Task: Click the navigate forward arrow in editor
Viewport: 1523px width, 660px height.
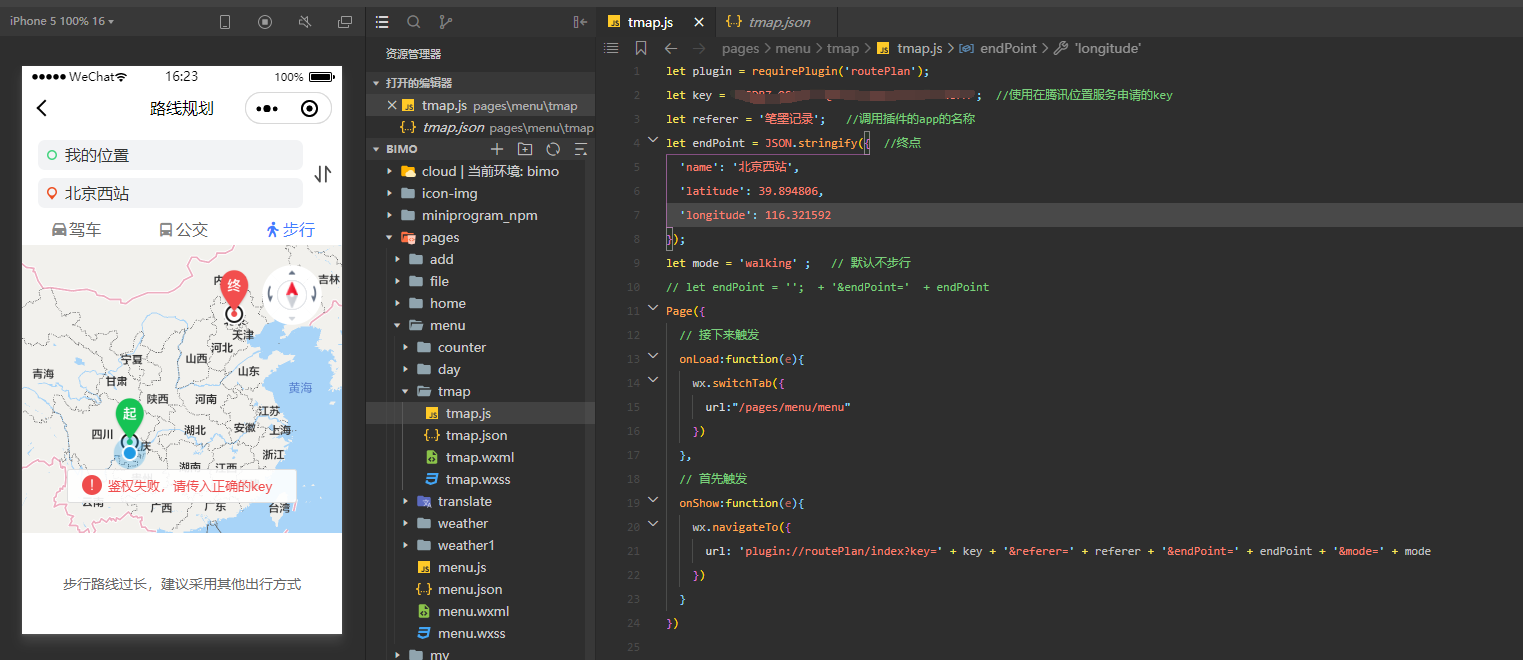Action: coord(700,48)
